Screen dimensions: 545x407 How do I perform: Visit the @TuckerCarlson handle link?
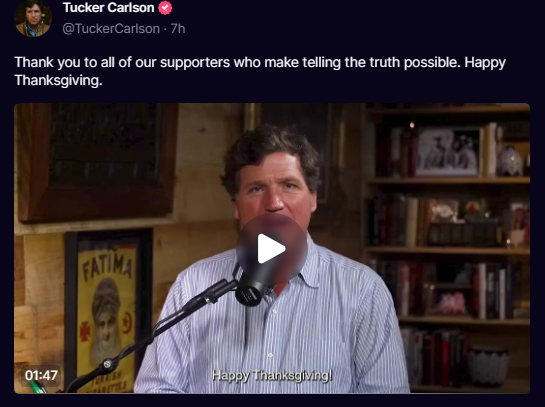pos(111,29)
